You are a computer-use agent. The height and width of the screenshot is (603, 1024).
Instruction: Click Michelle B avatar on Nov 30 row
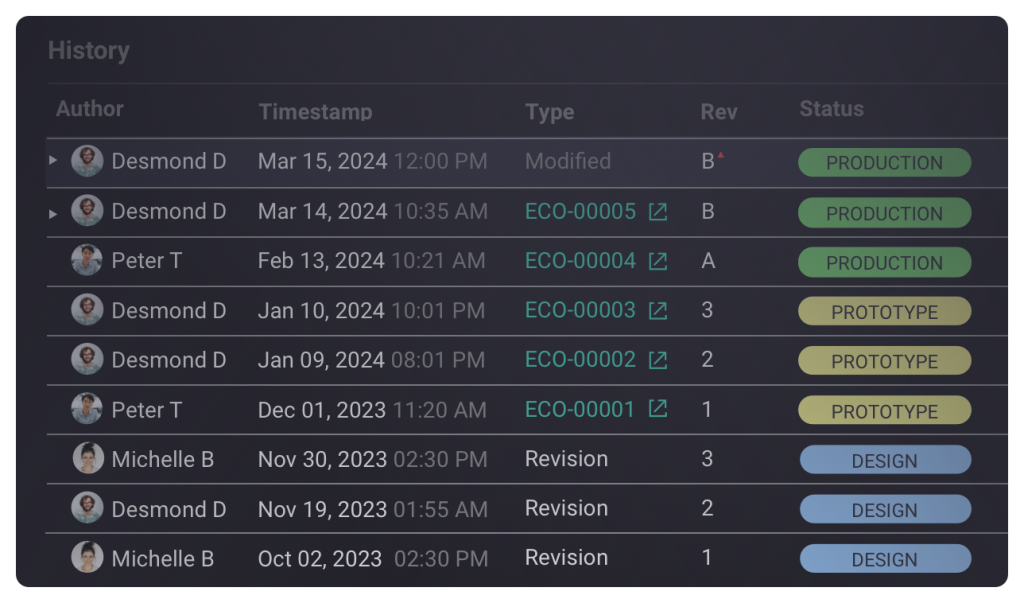(x=87, y=459)
